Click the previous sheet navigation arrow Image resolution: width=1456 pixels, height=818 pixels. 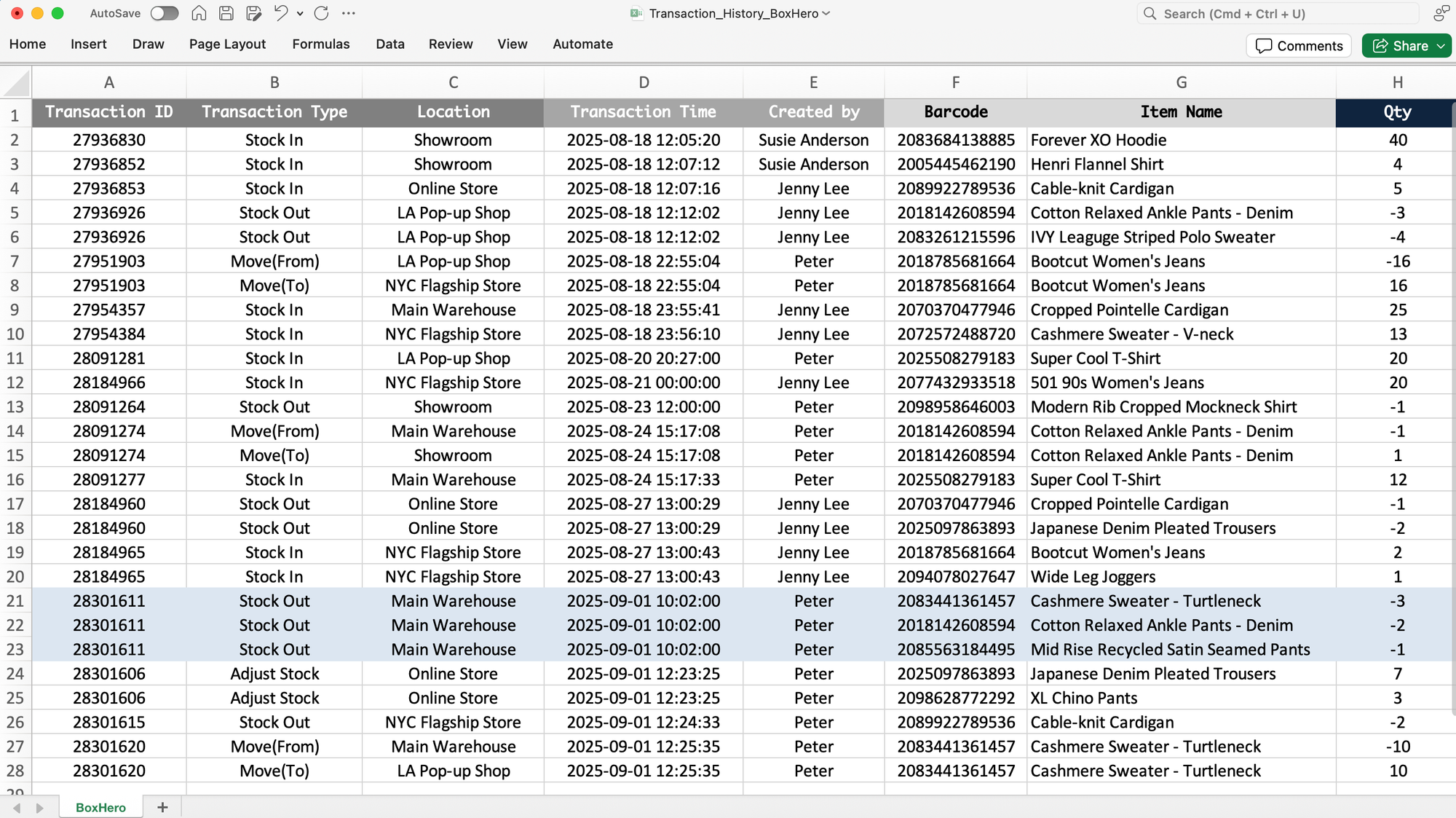click(x=15, y=807)
